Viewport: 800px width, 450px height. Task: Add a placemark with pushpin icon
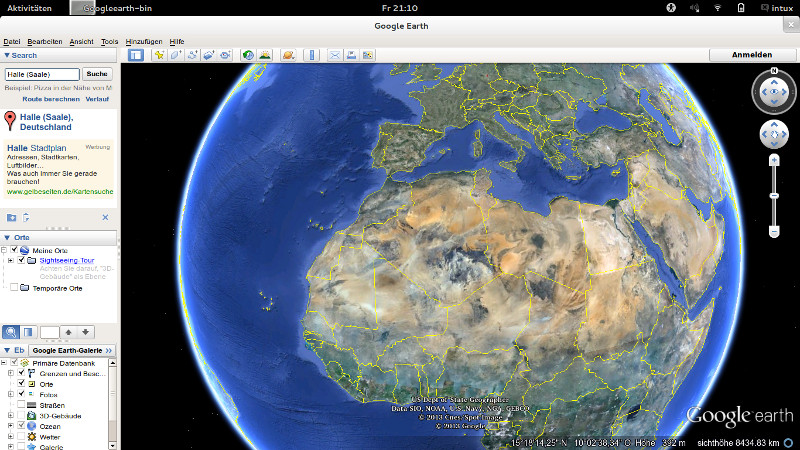(x=159, y=55)
